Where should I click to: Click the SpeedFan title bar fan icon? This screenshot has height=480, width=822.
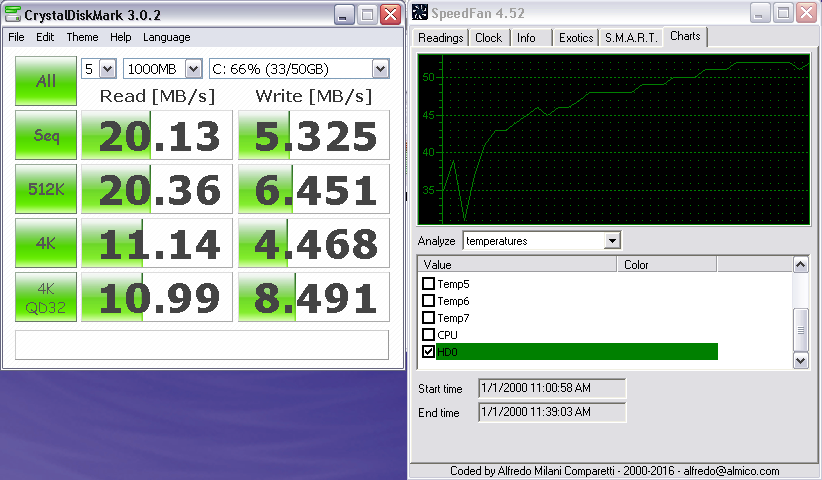click(419, 12)
